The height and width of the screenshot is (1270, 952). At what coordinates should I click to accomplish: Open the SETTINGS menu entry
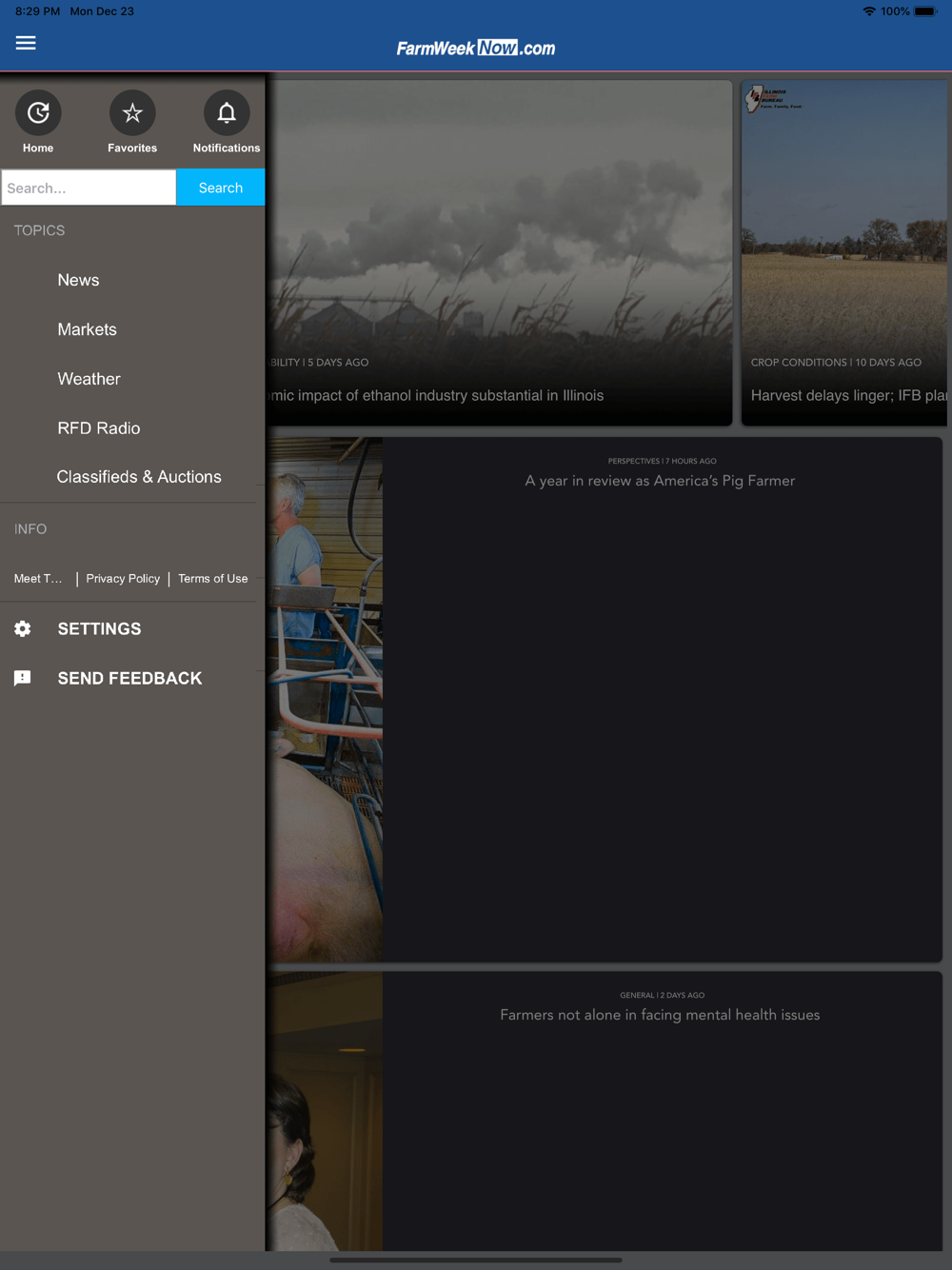point(99,628)
